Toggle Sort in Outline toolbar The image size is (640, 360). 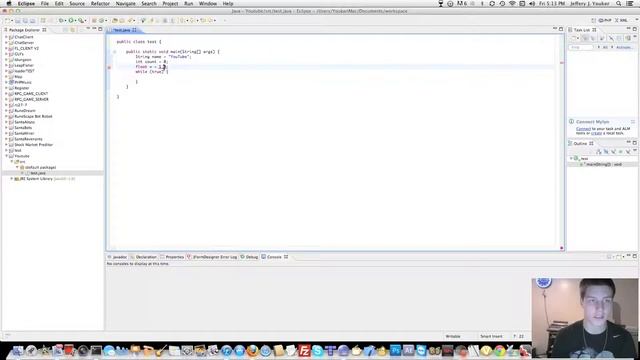pyautogui.click(x=599, y=152)
